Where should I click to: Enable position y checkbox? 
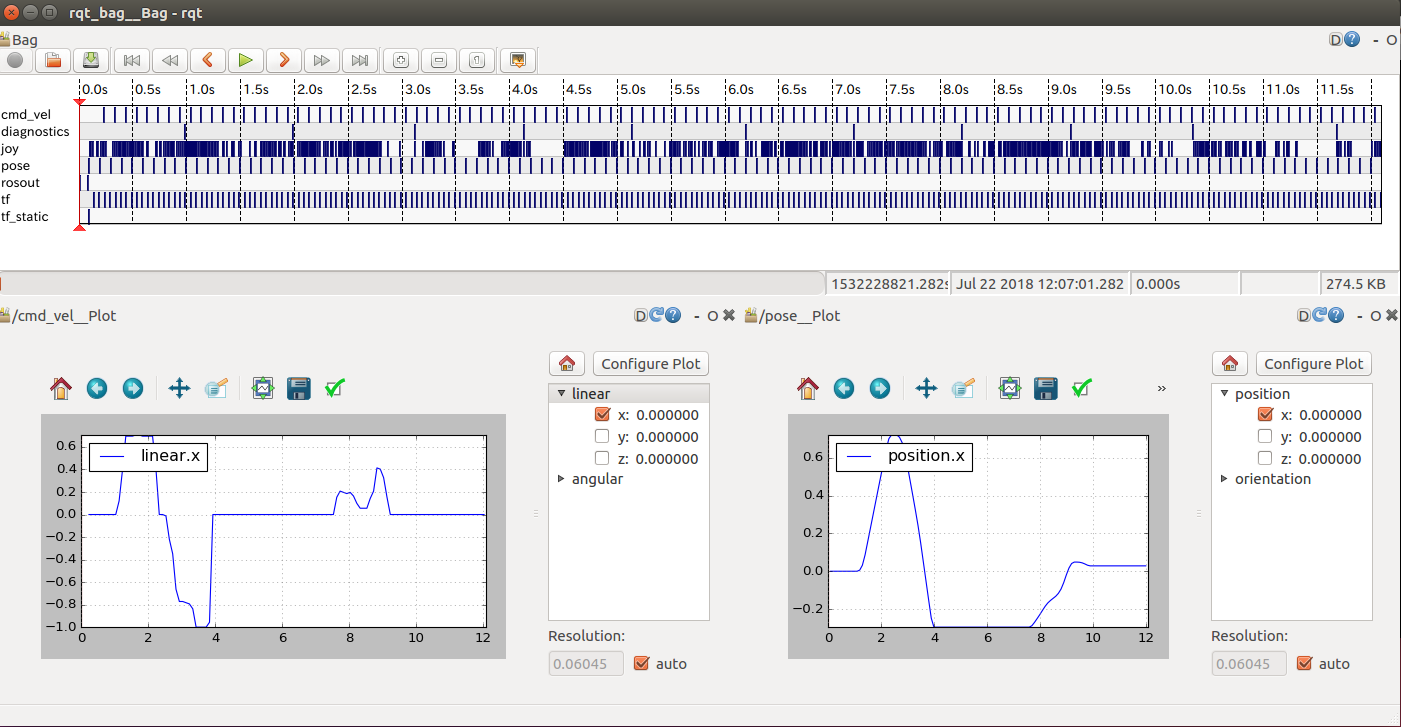point(1265,437)
